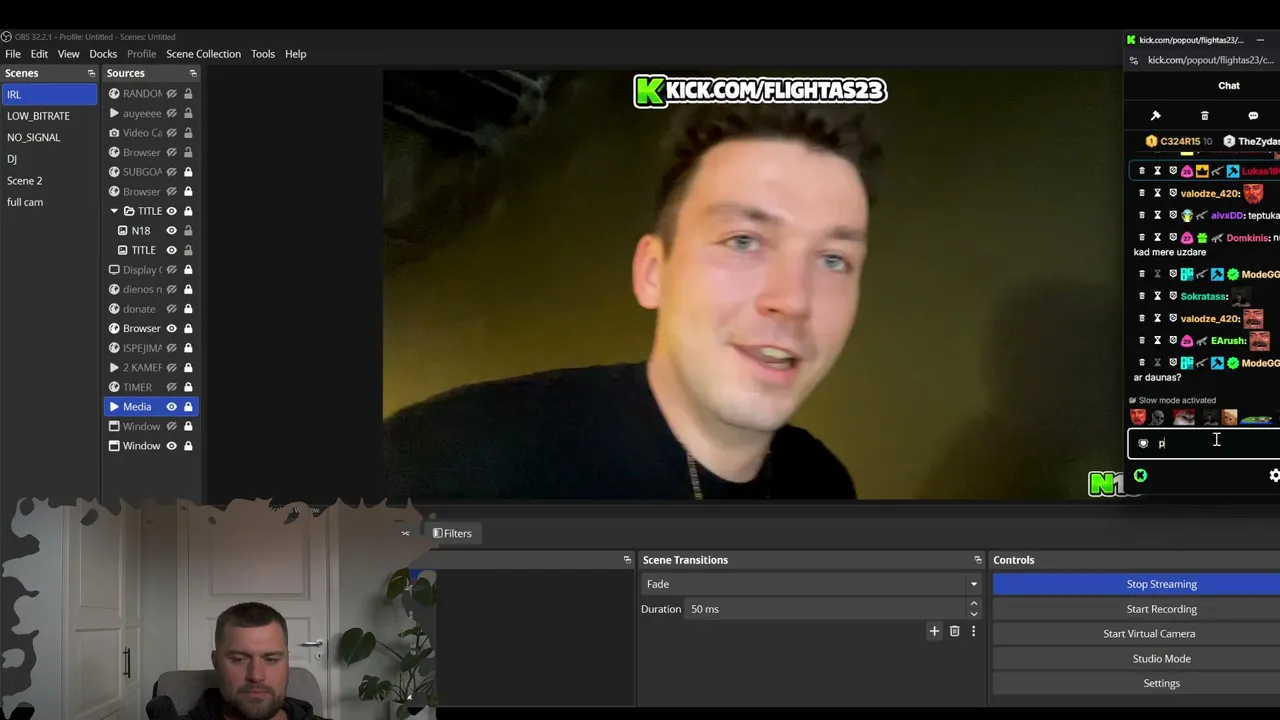This screenshot has width=1280, height=720.
Task: Click the N18 image source icon
Action: point(123,230)
